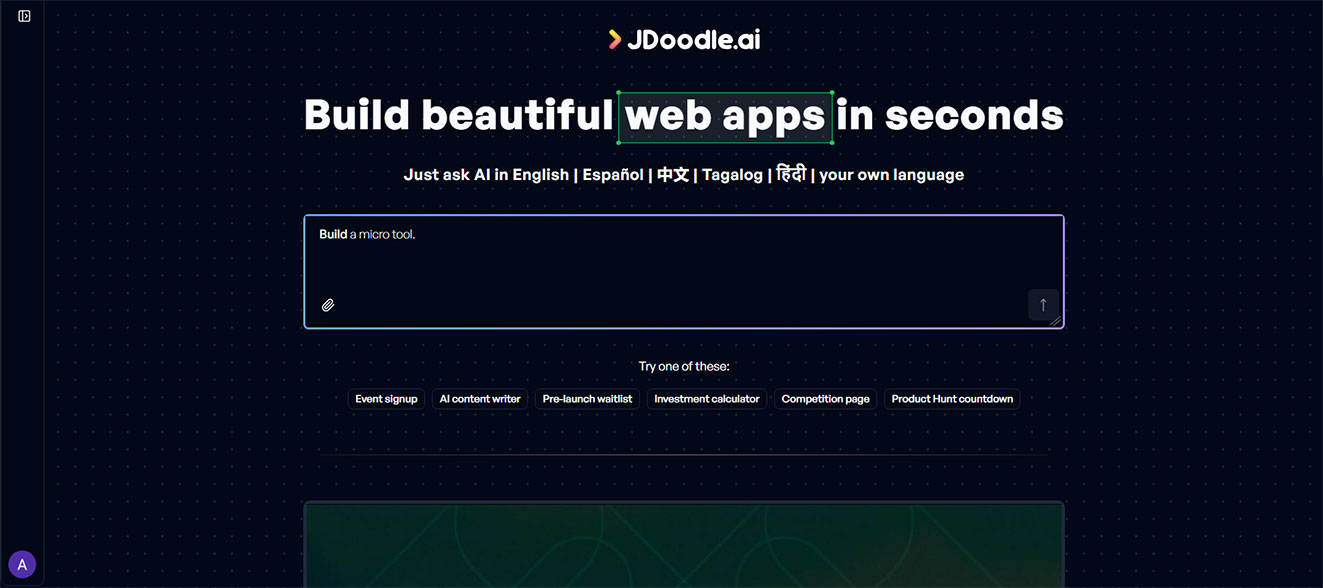Image resolution: width=1323 pixels, height=588 pixels.
Task: Click the "中文" language option
Action: coord(672,174)
